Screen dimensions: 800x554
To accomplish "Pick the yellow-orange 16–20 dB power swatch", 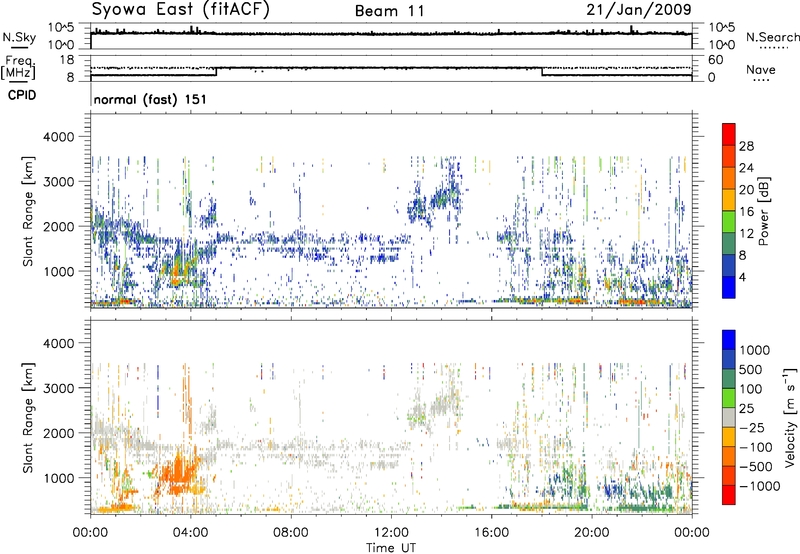I will [x=729, y=199].
